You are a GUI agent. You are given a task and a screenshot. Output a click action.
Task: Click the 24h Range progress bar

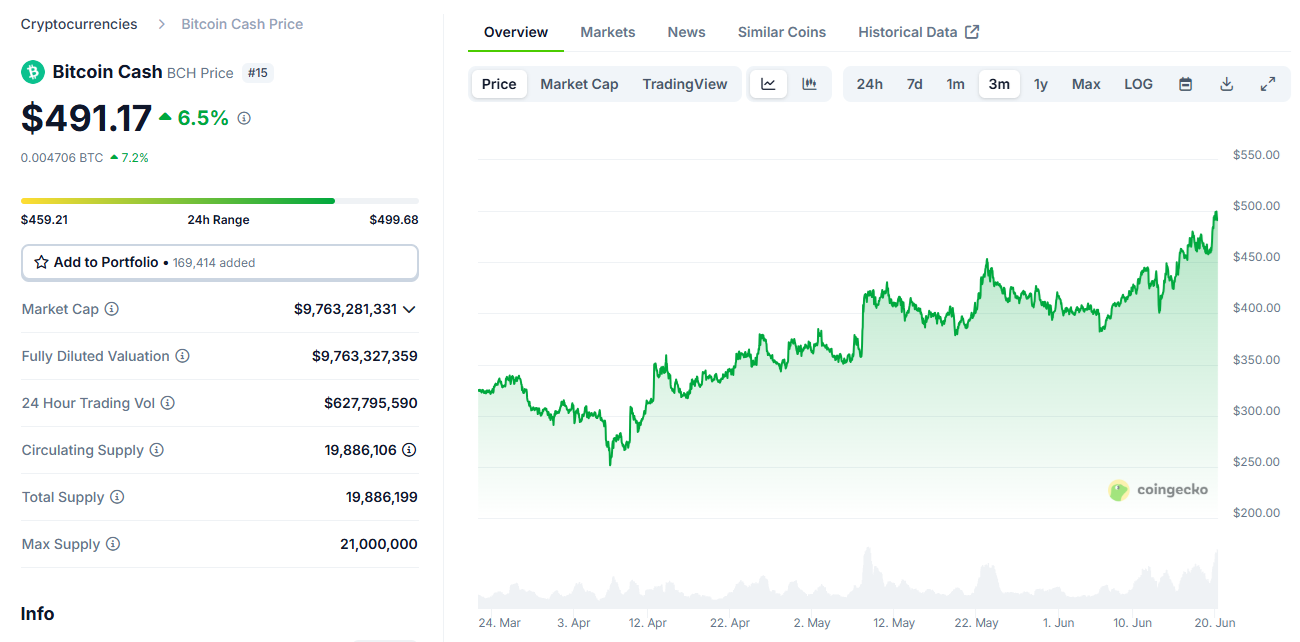point(220,201)
